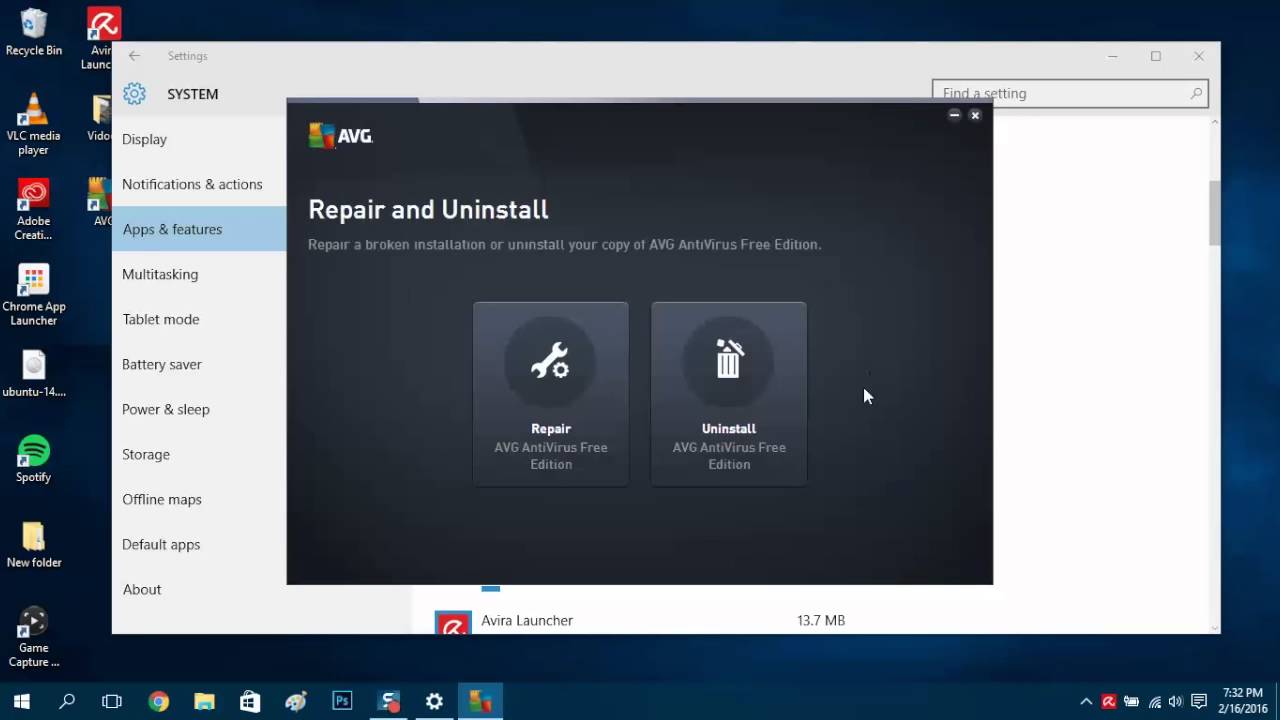Open Task View from taskbar
Screen dimensions: 1280x720
click(x=112, y=701)
